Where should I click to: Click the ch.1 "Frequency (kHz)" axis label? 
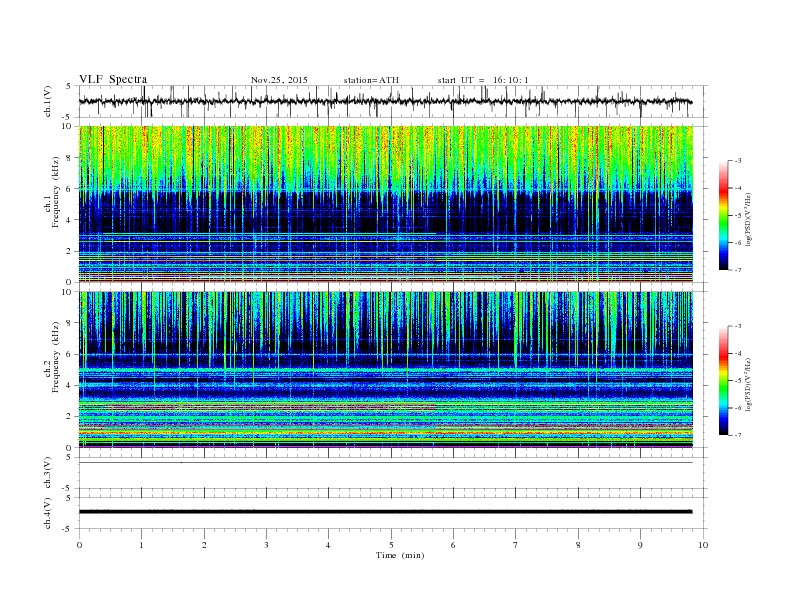56,192
